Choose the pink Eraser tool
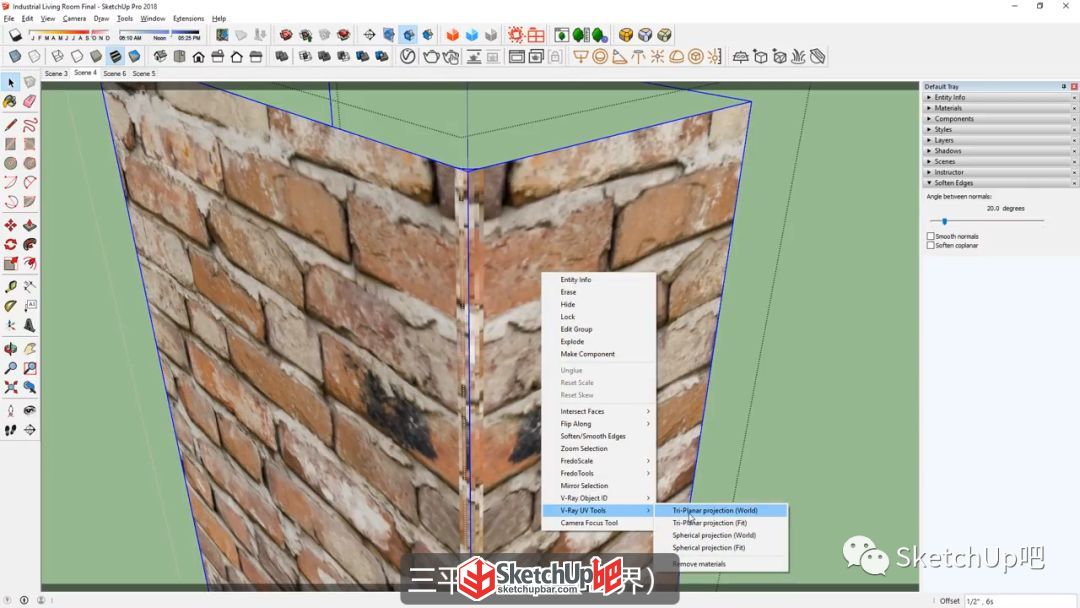This screenshot has width=1080, height=608. (x=30, y=101)
